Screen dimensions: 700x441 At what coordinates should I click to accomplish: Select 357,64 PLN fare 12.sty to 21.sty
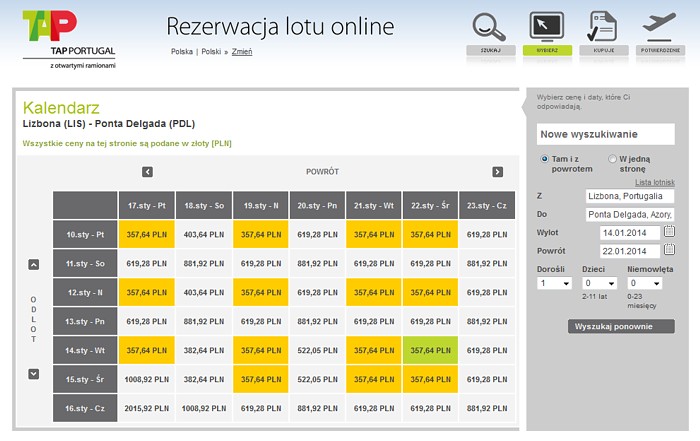[374, 292]
